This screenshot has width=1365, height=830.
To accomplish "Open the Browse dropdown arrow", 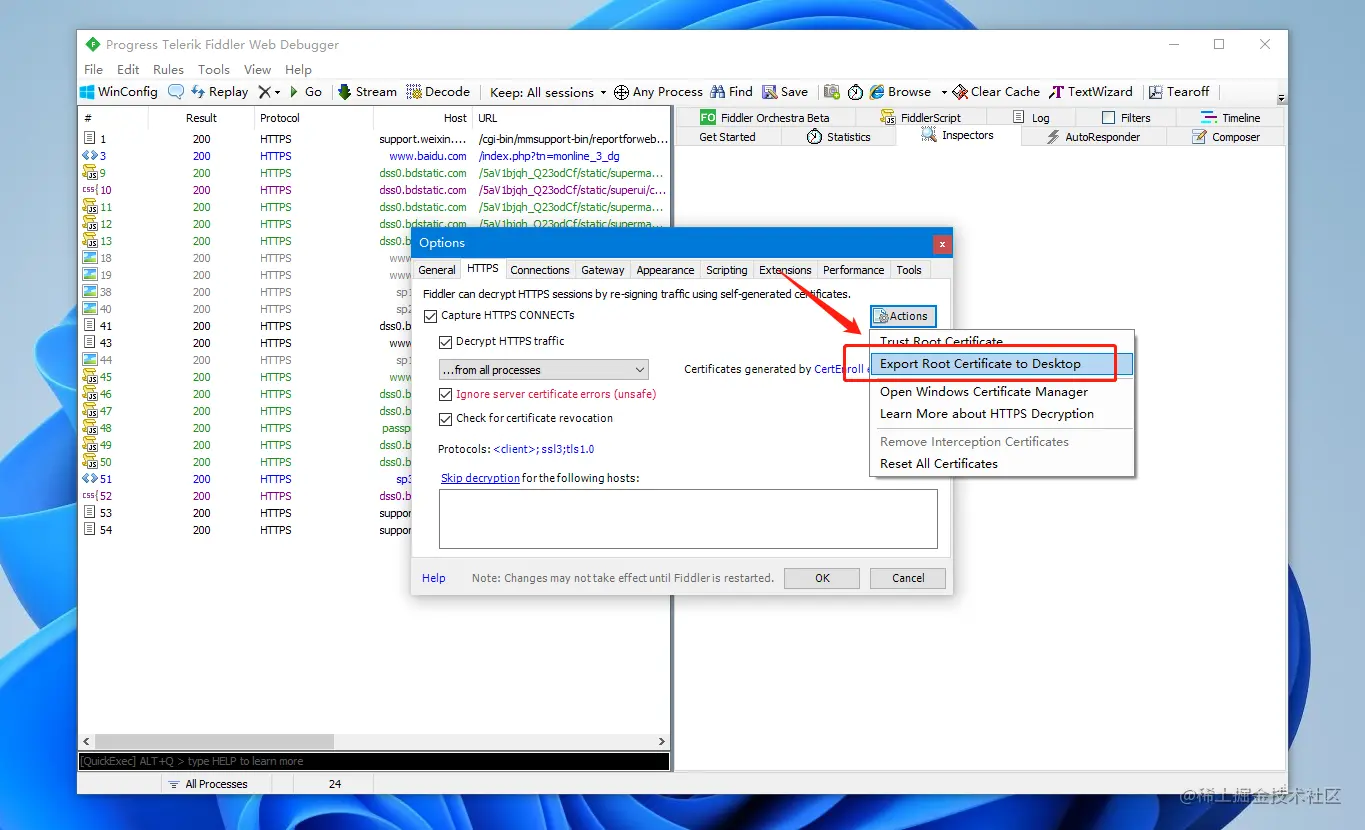I will (x=944, y=92).
